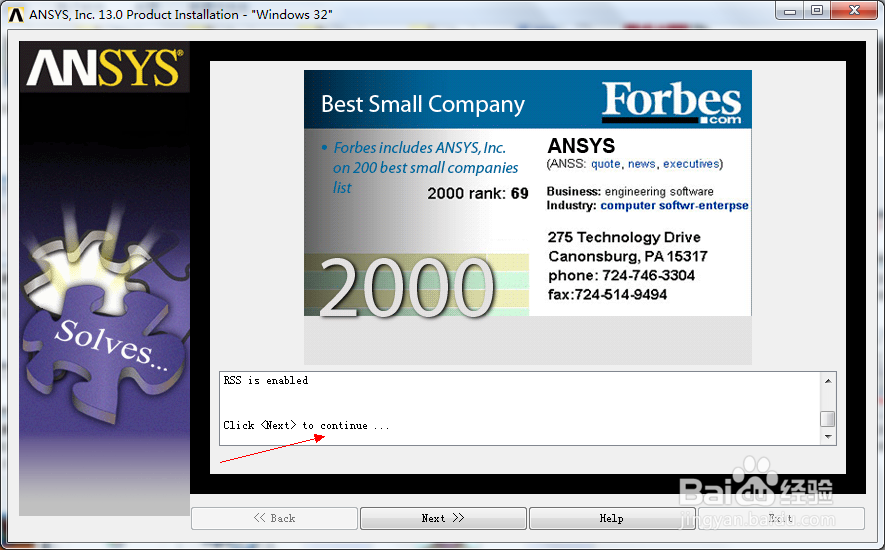Click the scroll up arrow in the log box
This screenshot has height=550, width=885.
[828, 381]
